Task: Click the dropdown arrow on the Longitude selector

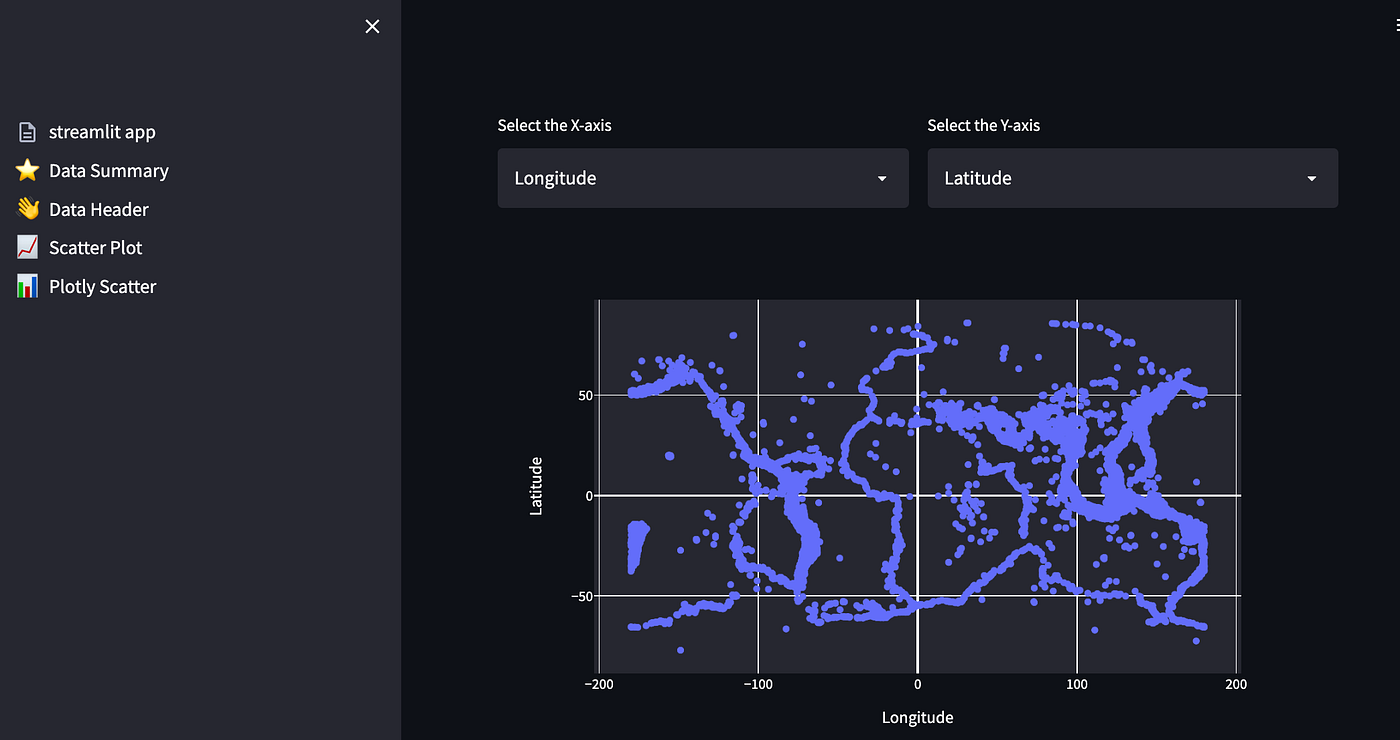Action: pos(881,178)
